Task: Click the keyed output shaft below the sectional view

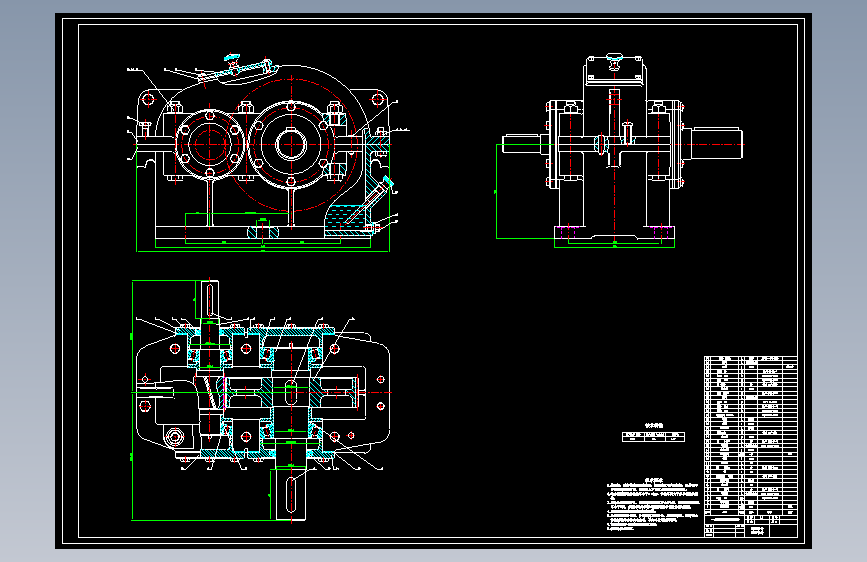Action: coord(291,494)
